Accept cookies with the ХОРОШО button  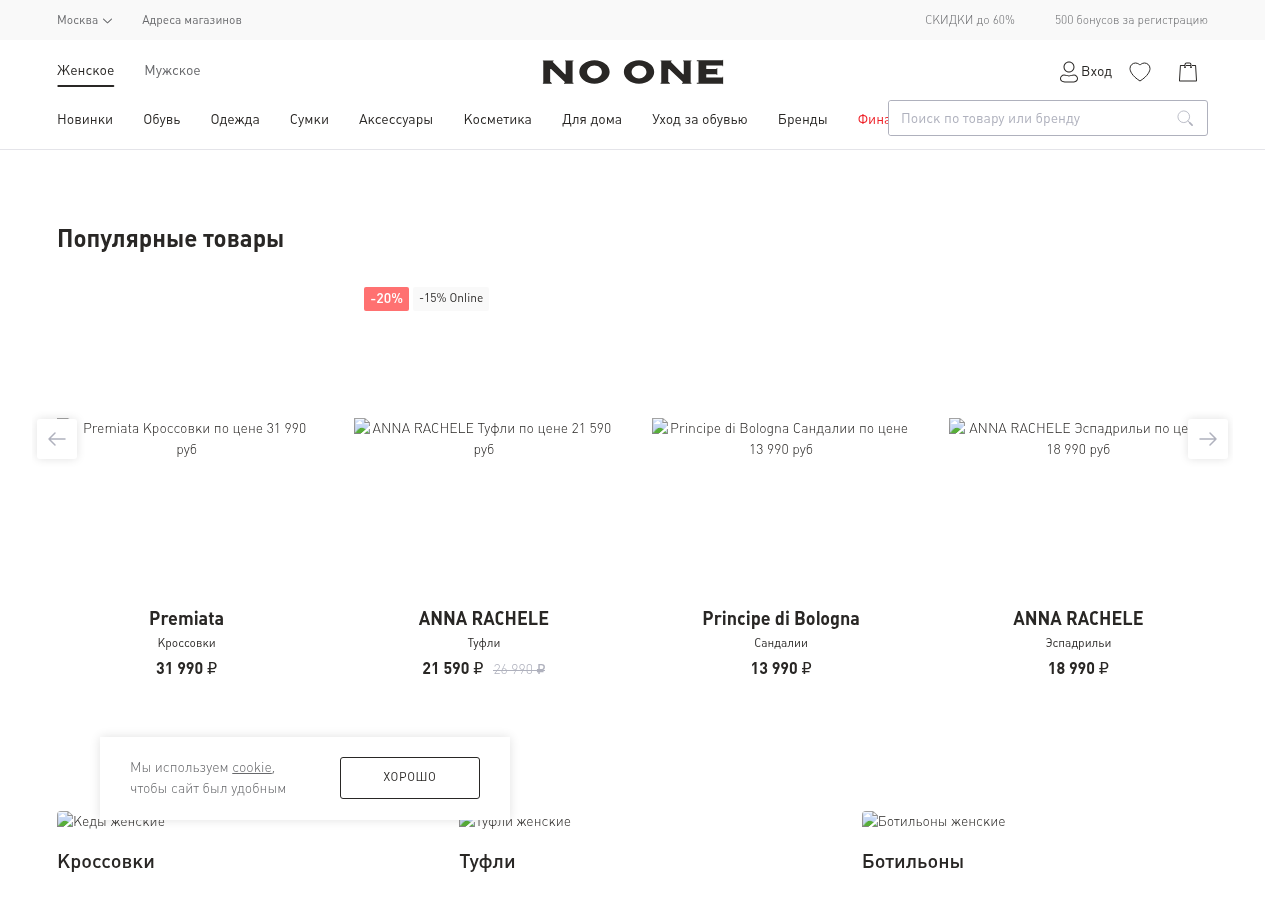click(x=410, y=778)
